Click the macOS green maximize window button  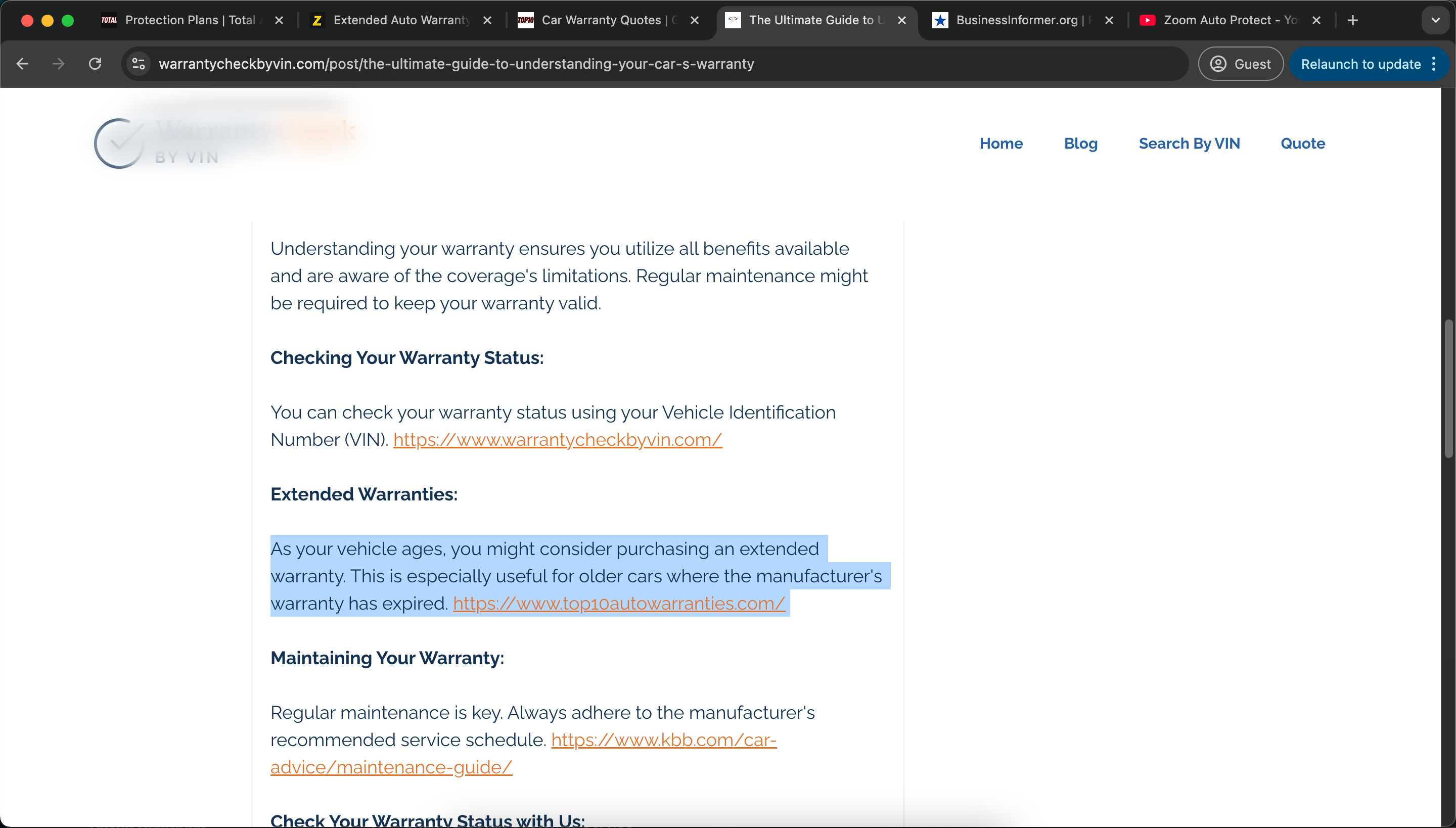point(68,20)
